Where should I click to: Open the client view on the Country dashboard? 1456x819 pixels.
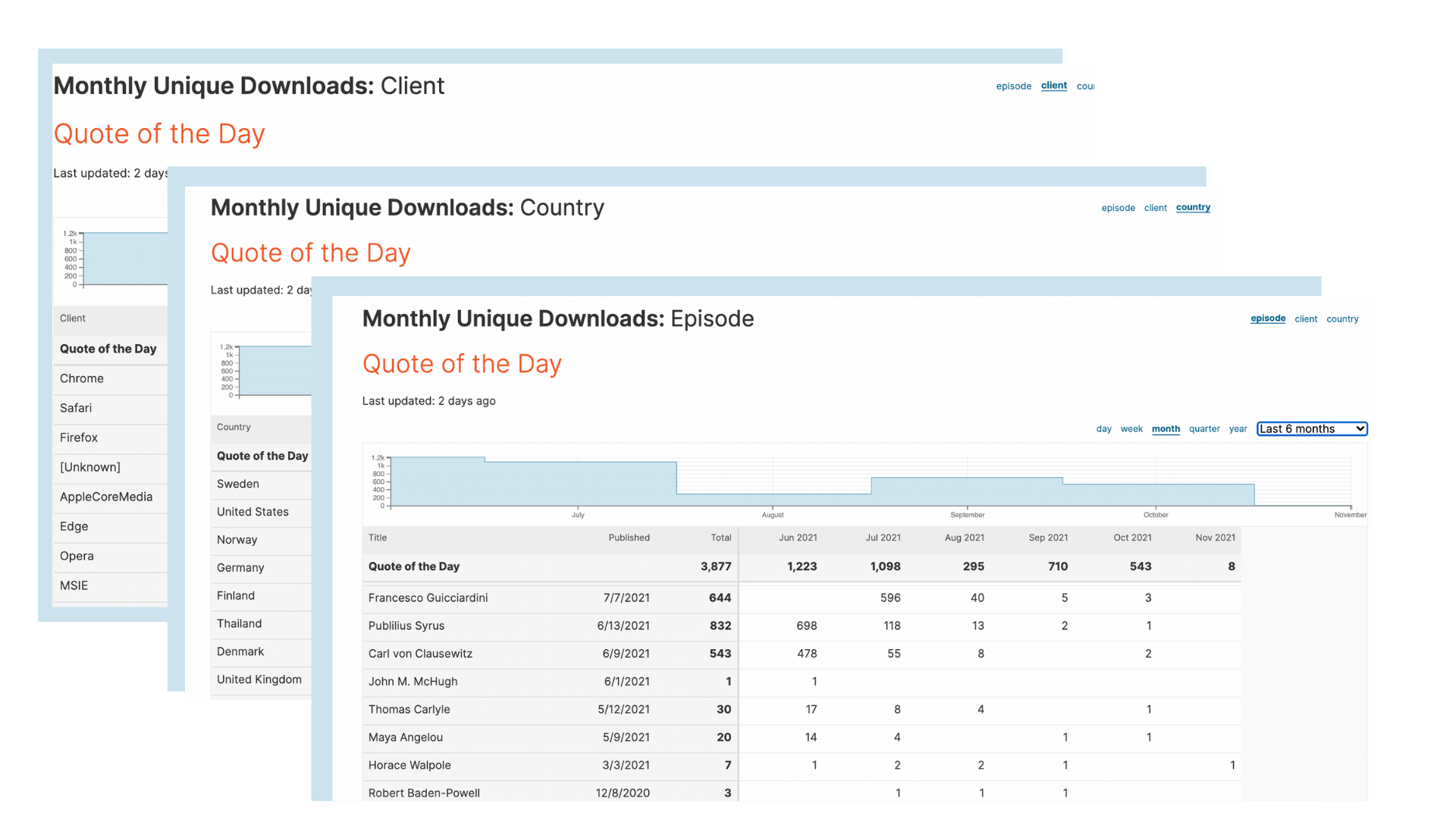1155,207
